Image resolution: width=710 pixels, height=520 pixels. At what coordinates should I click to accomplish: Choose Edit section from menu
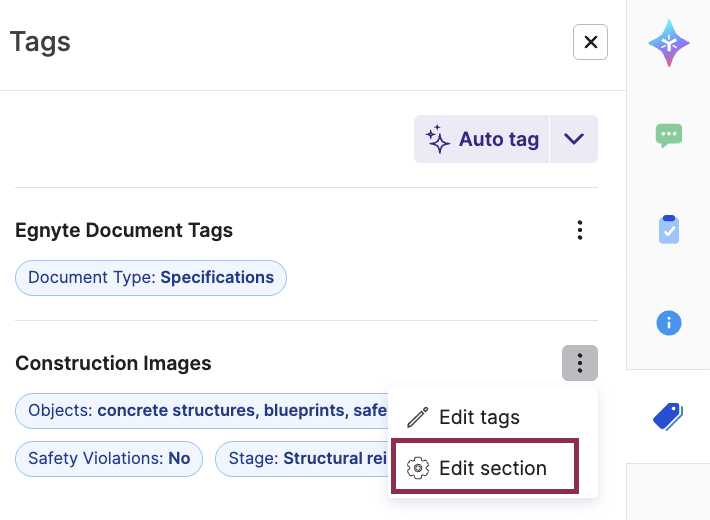(x=485, y=467)
